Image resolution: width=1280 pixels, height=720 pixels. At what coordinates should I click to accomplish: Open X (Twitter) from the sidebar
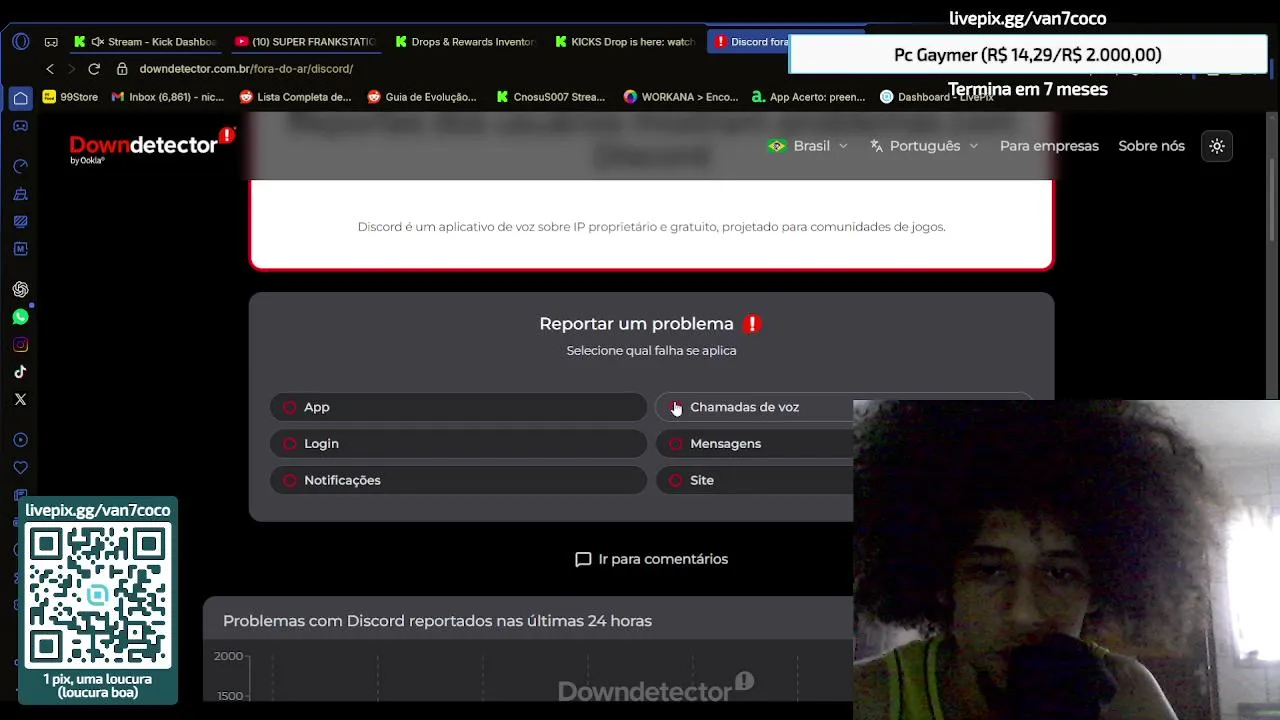20,399
